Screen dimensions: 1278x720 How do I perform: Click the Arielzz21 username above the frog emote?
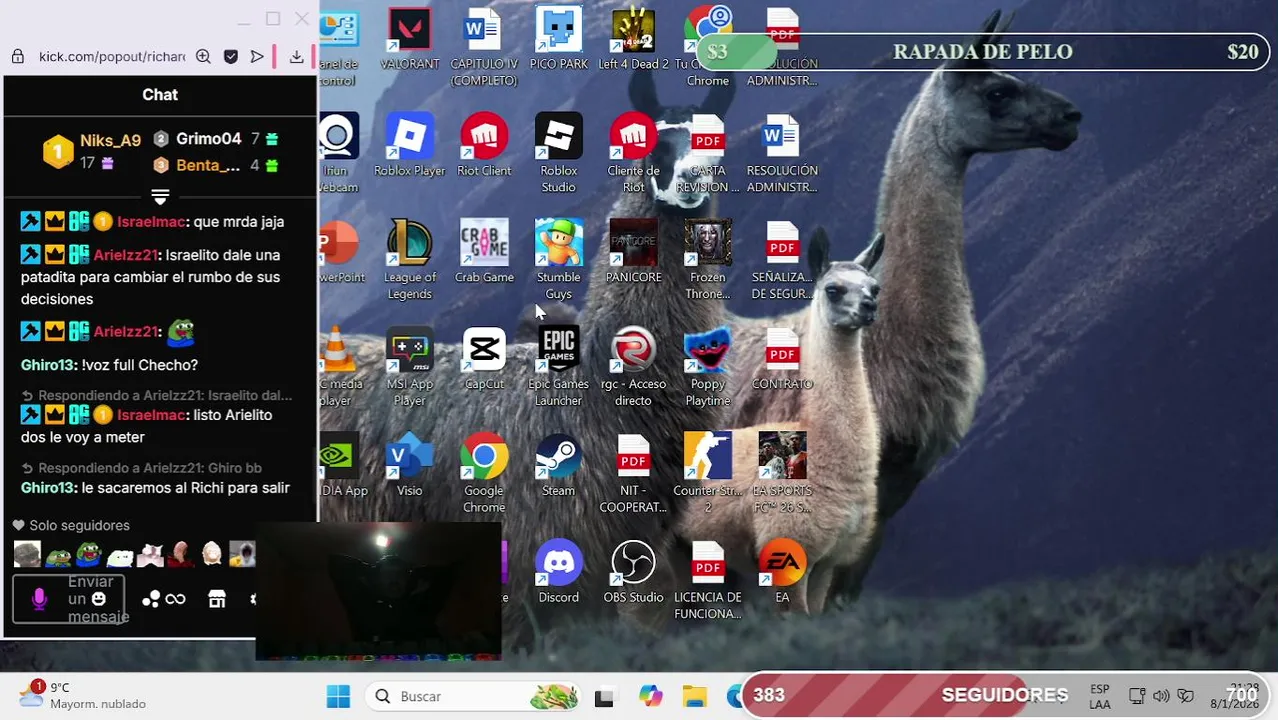click(x=126, y=332)
